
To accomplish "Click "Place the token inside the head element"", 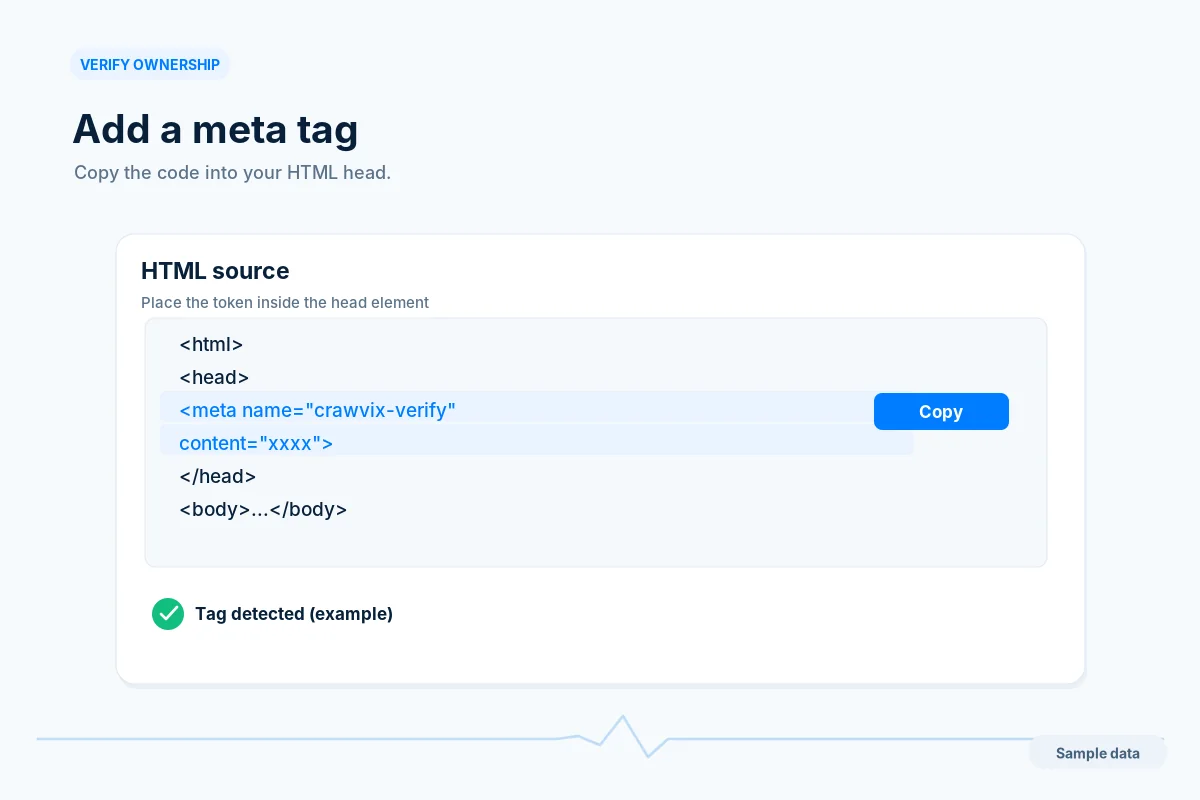I will coord(285,302).
